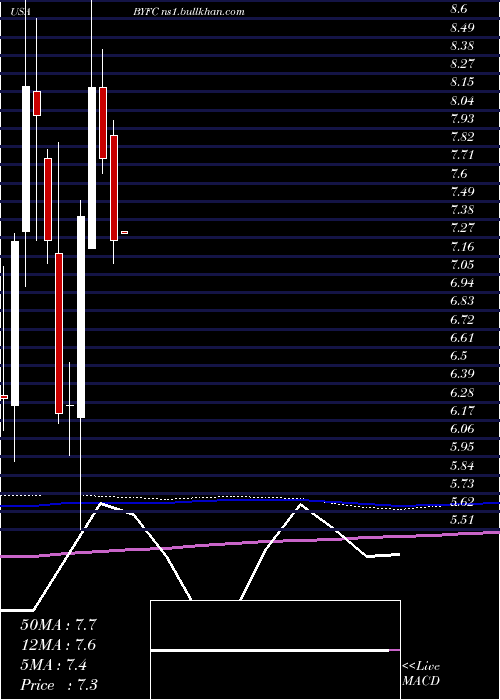Click the 5.84 price axis label
500x700 pixels.
click(462, 465)
